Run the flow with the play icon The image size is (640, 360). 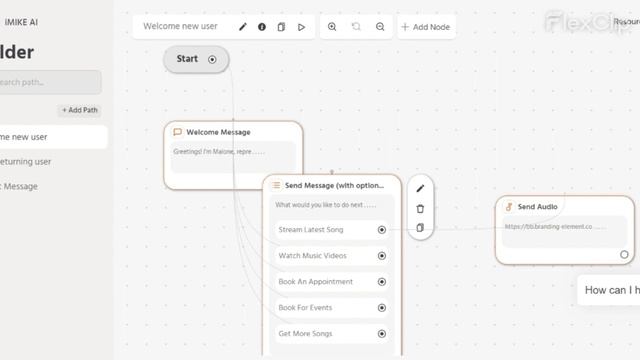tap(301, 27)
